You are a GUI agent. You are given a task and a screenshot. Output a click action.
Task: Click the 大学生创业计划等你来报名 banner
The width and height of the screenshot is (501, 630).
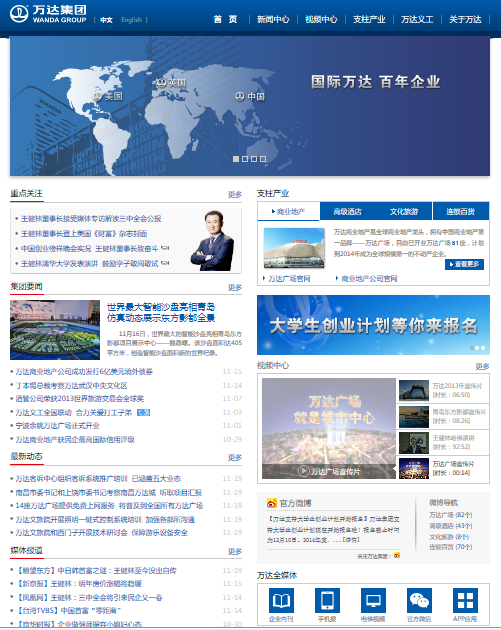(x=373, y=325)
